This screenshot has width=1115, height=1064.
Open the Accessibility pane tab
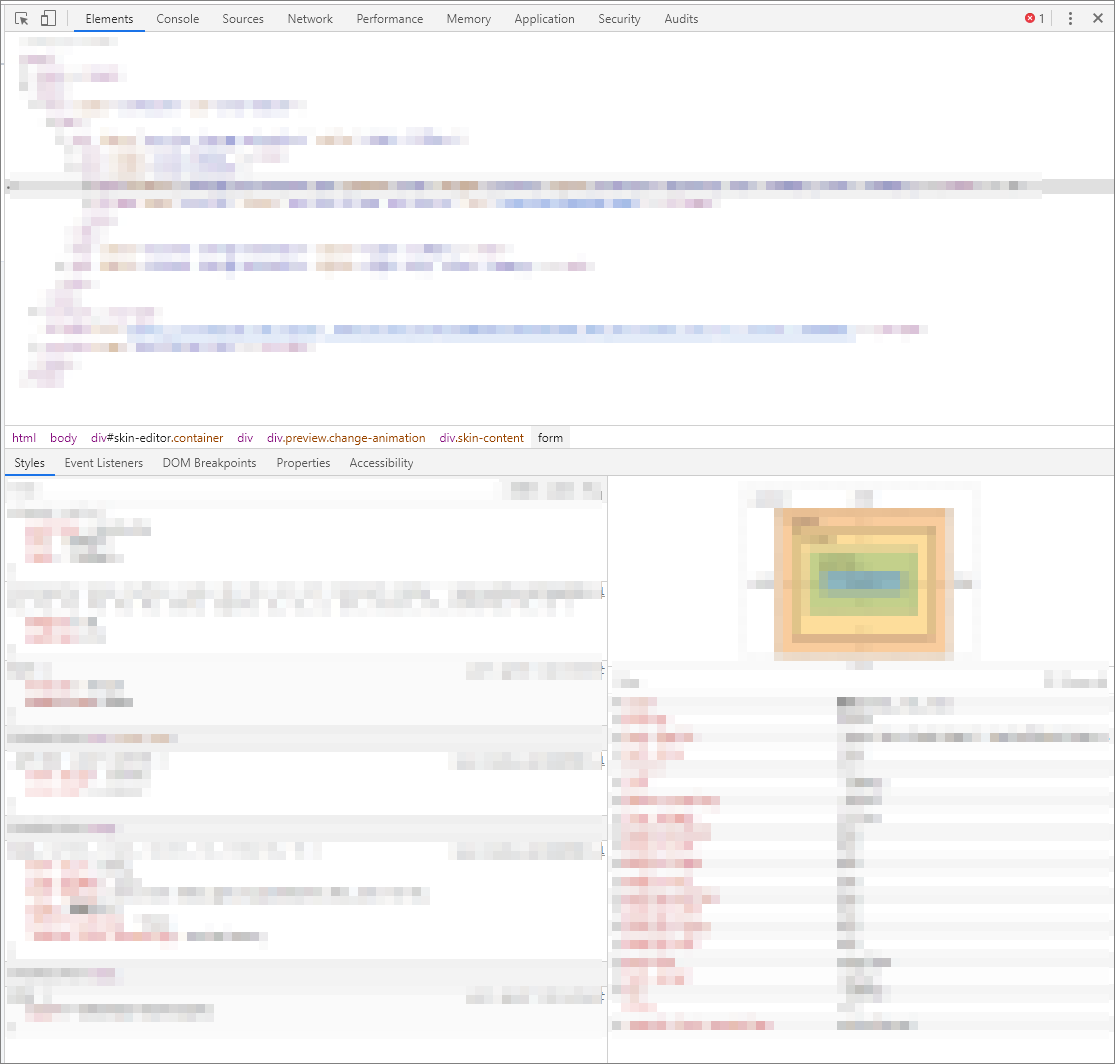point(381,463)
